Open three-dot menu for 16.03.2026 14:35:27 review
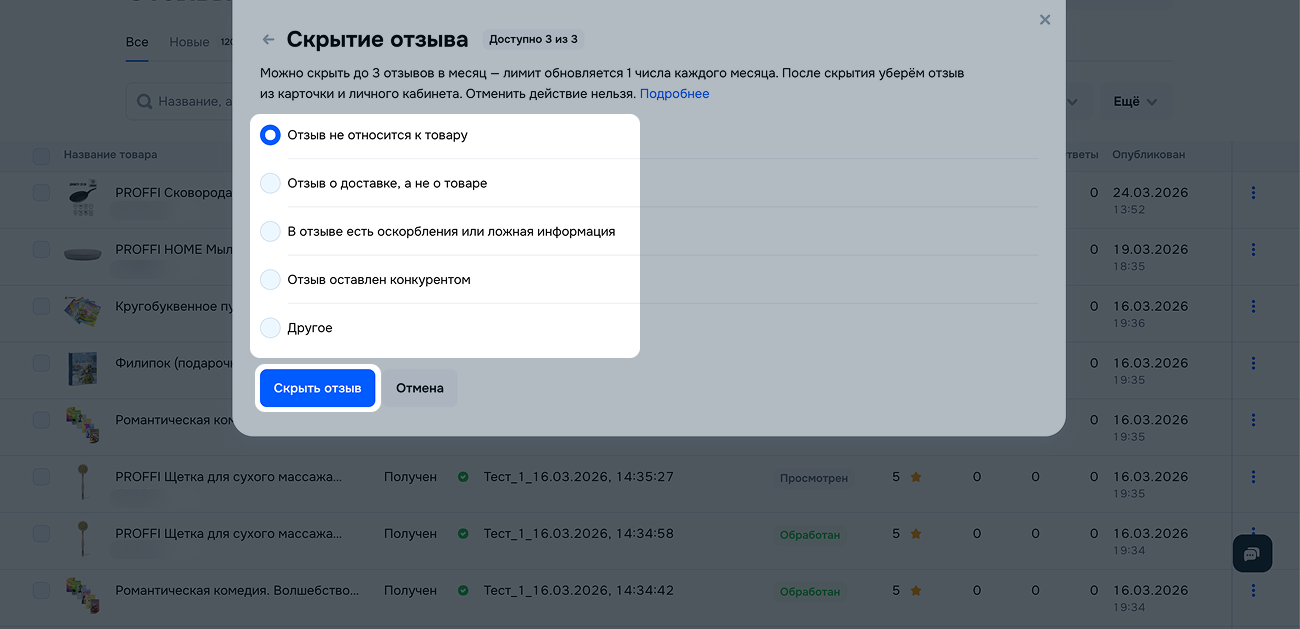1300x629 pixels. click(1253, 477)
